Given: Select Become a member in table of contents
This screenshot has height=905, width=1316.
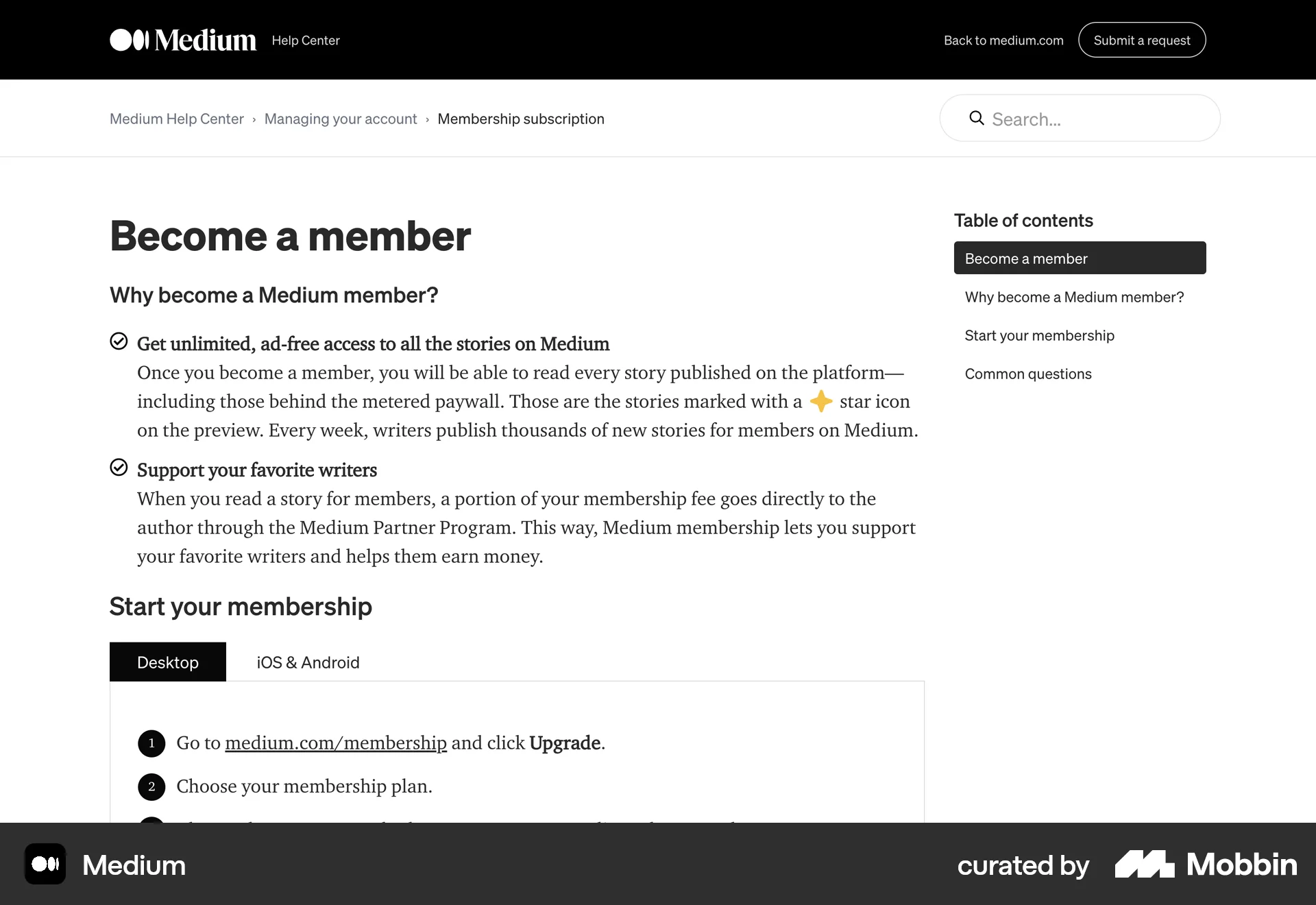Looking at the screenshot, I should point(1026,258).
